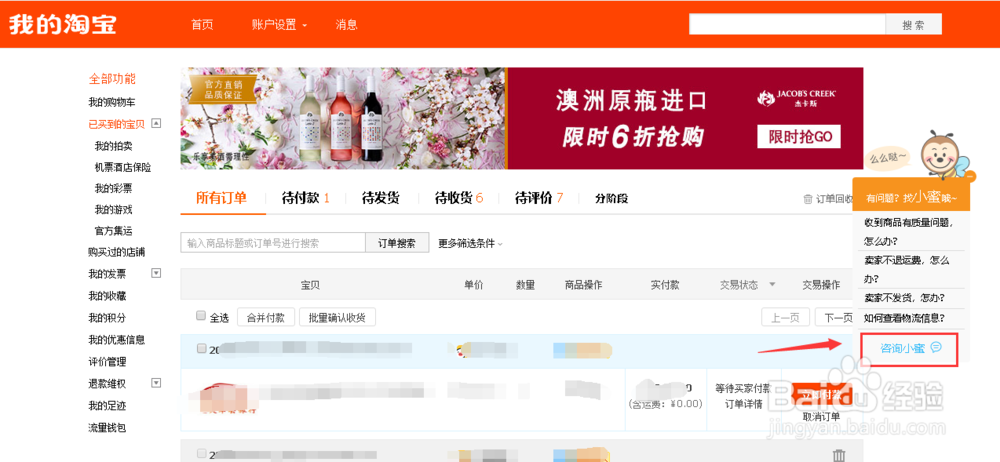Switch to the 待评价 tab
The image size is (1000, 462).
coord(539,198)
